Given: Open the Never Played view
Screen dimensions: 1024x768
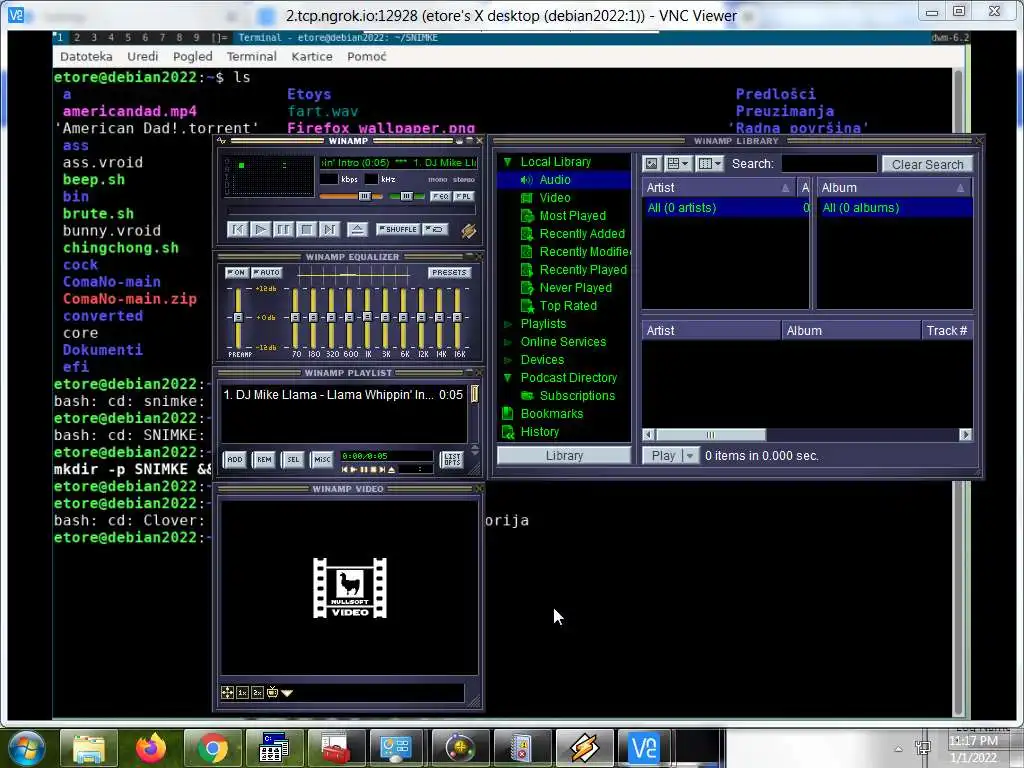Looking at the screenshot, I should coord(575,287).
